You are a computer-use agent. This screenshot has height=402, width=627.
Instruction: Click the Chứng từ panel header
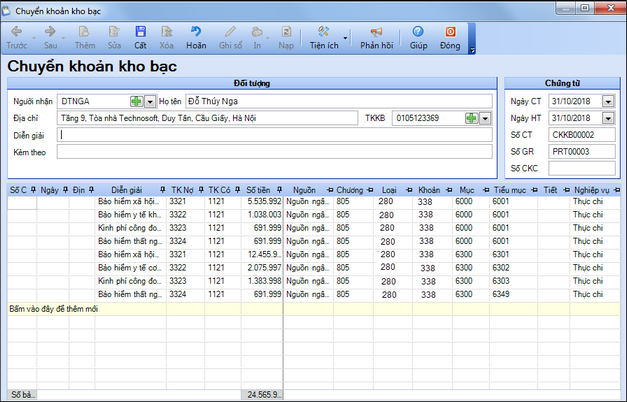562,83
